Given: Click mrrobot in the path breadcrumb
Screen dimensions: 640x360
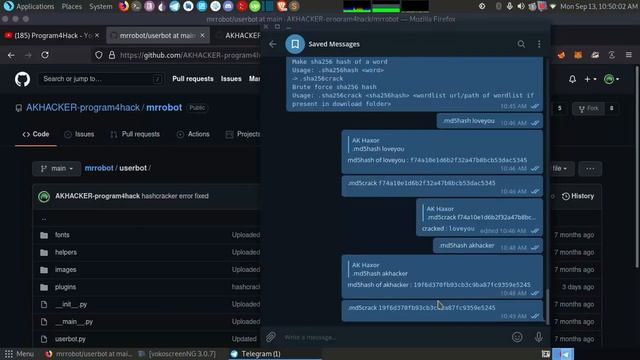Looking at the screenshot, I should [99, 168].
